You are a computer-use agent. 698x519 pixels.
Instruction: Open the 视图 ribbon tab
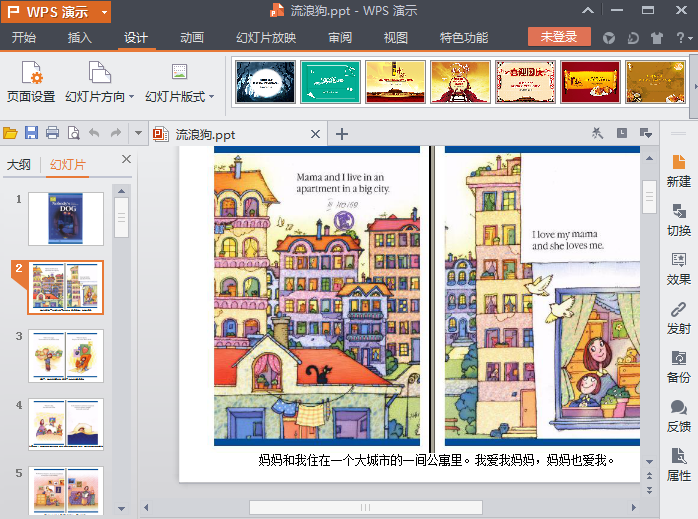point(396,38)
